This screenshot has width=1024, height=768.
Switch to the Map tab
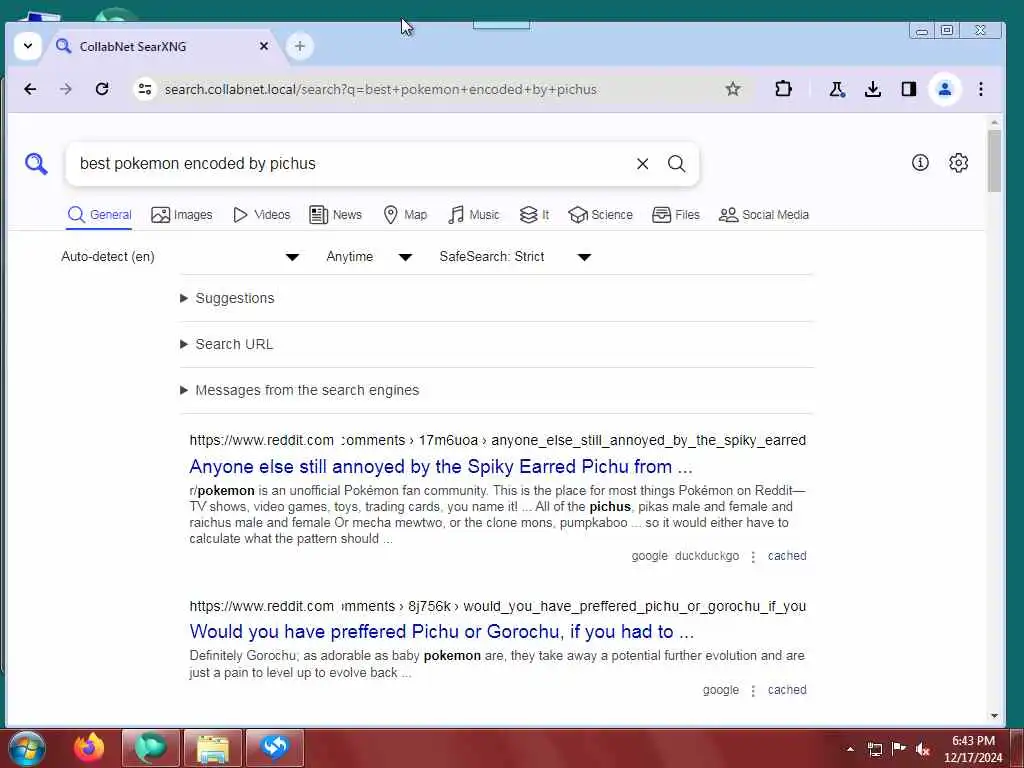[x=405, y=215]
